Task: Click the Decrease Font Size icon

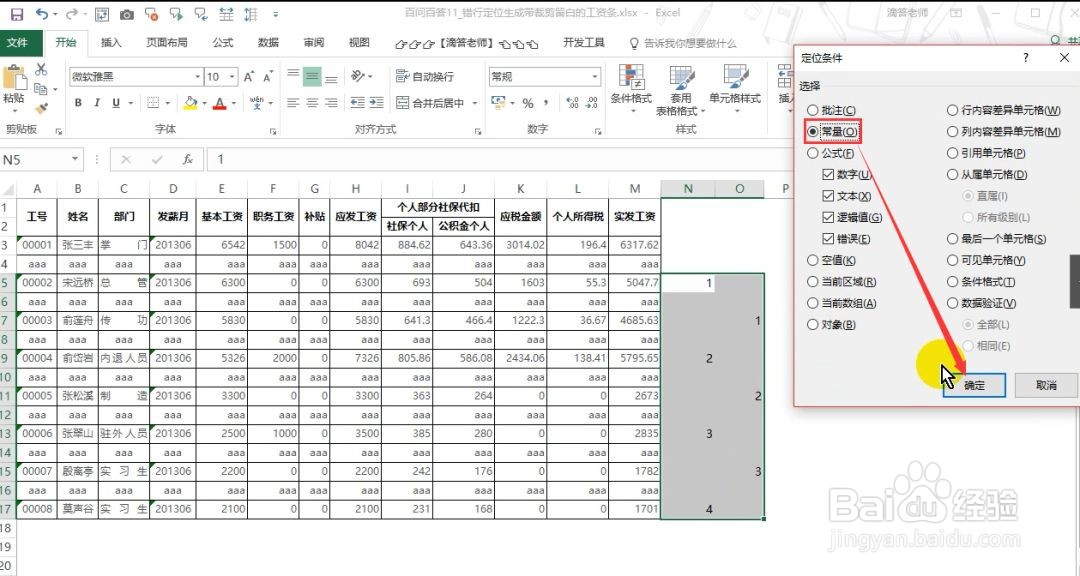Action: tap(268, 76)
